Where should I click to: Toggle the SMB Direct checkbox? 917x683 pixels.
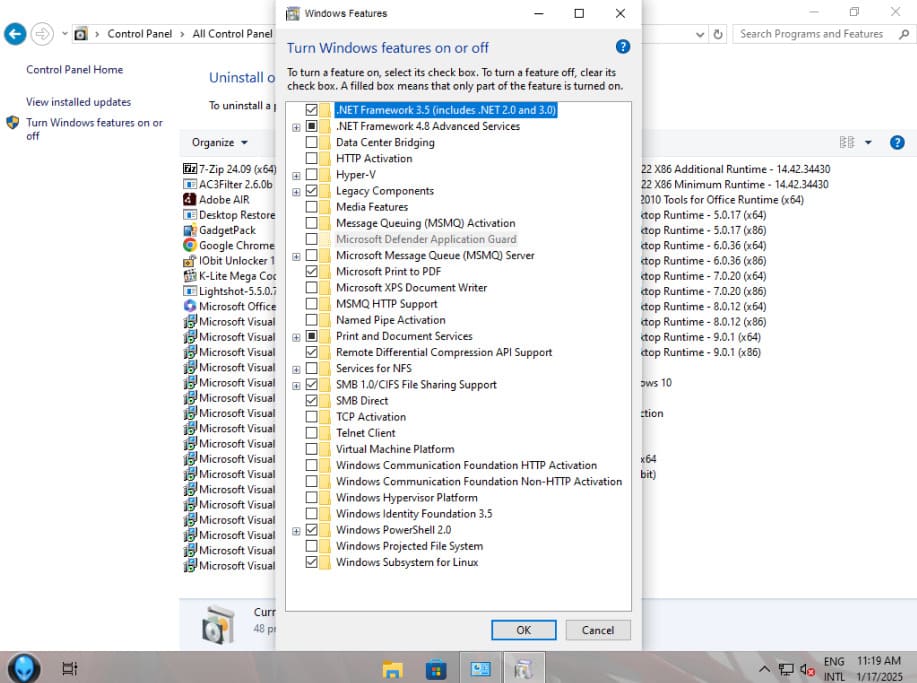pyautogui.click(x=312, y=401)
